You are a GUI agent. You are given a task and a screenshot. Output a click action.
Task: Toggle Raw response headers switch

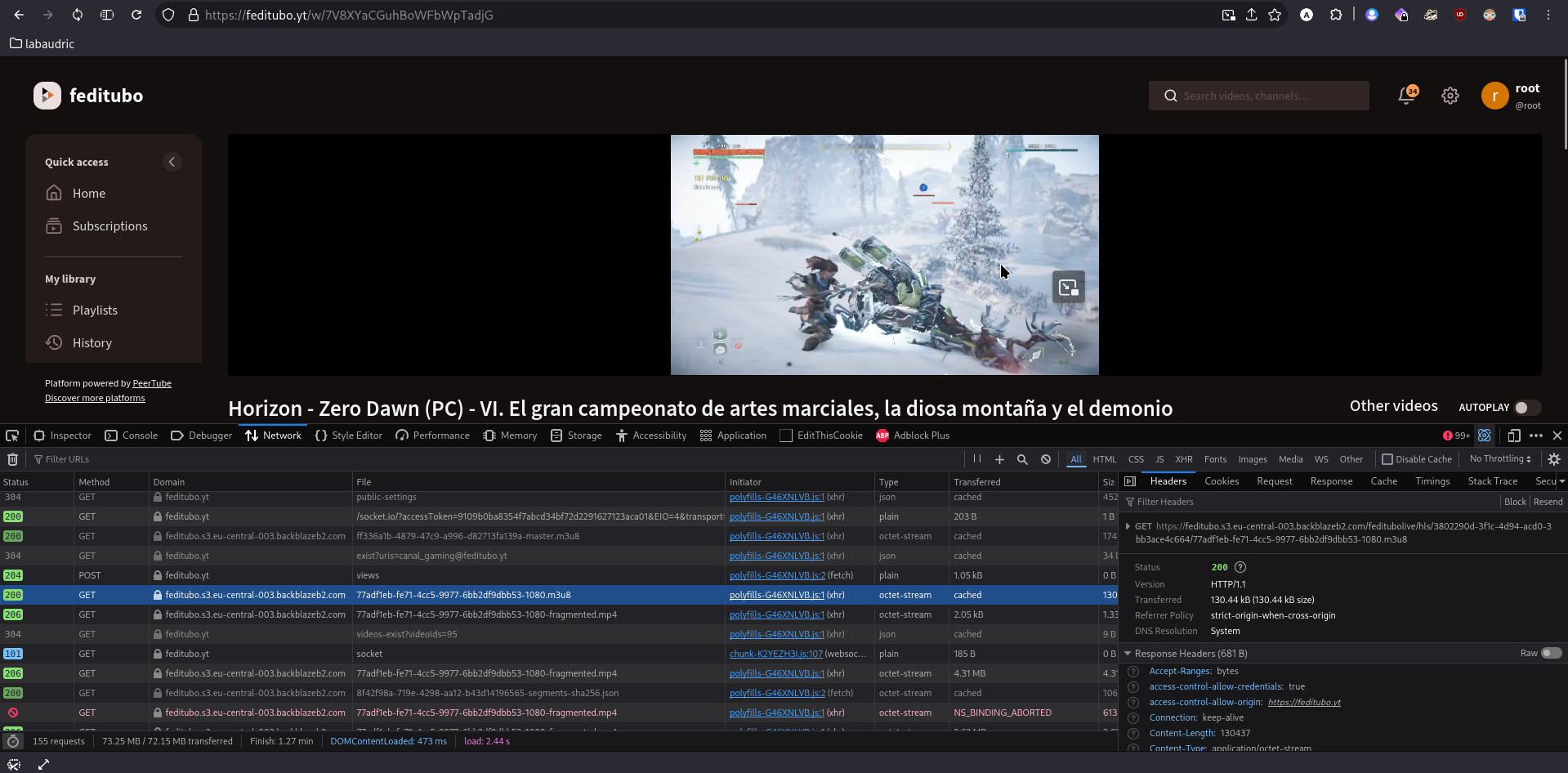point(1552,653)
